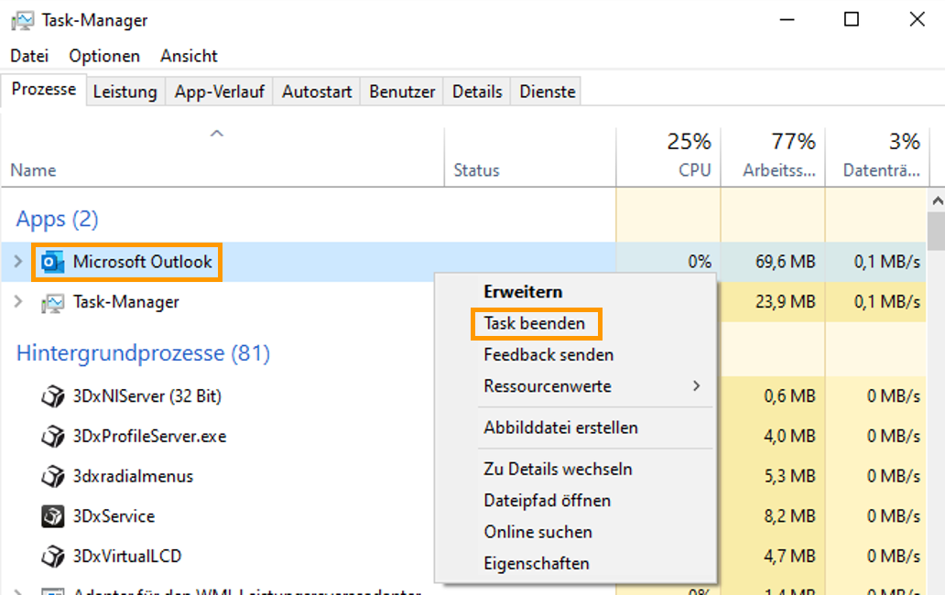Switch to the Leistung tab
Viewport: 945px width, 595px height.
pyautogui.click(x=125, y=92)
